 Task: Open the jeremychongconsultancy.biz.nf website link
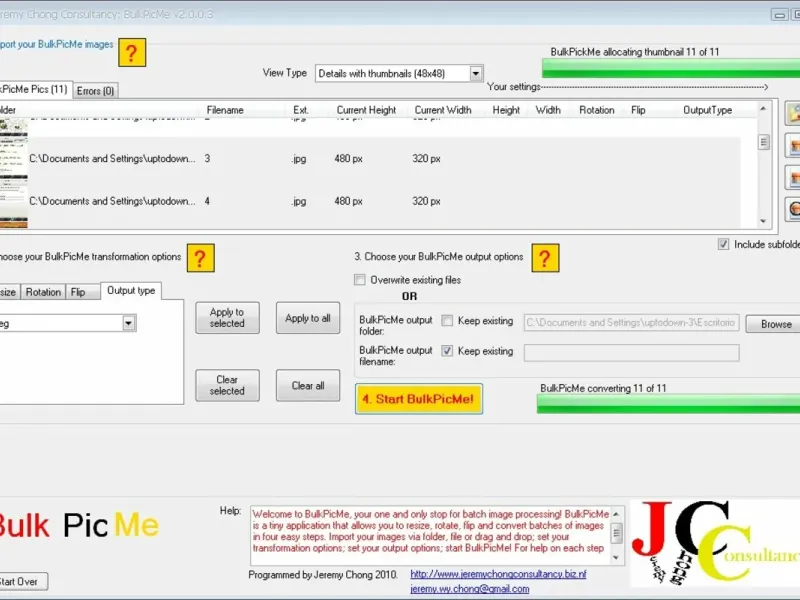click(498, 574)
